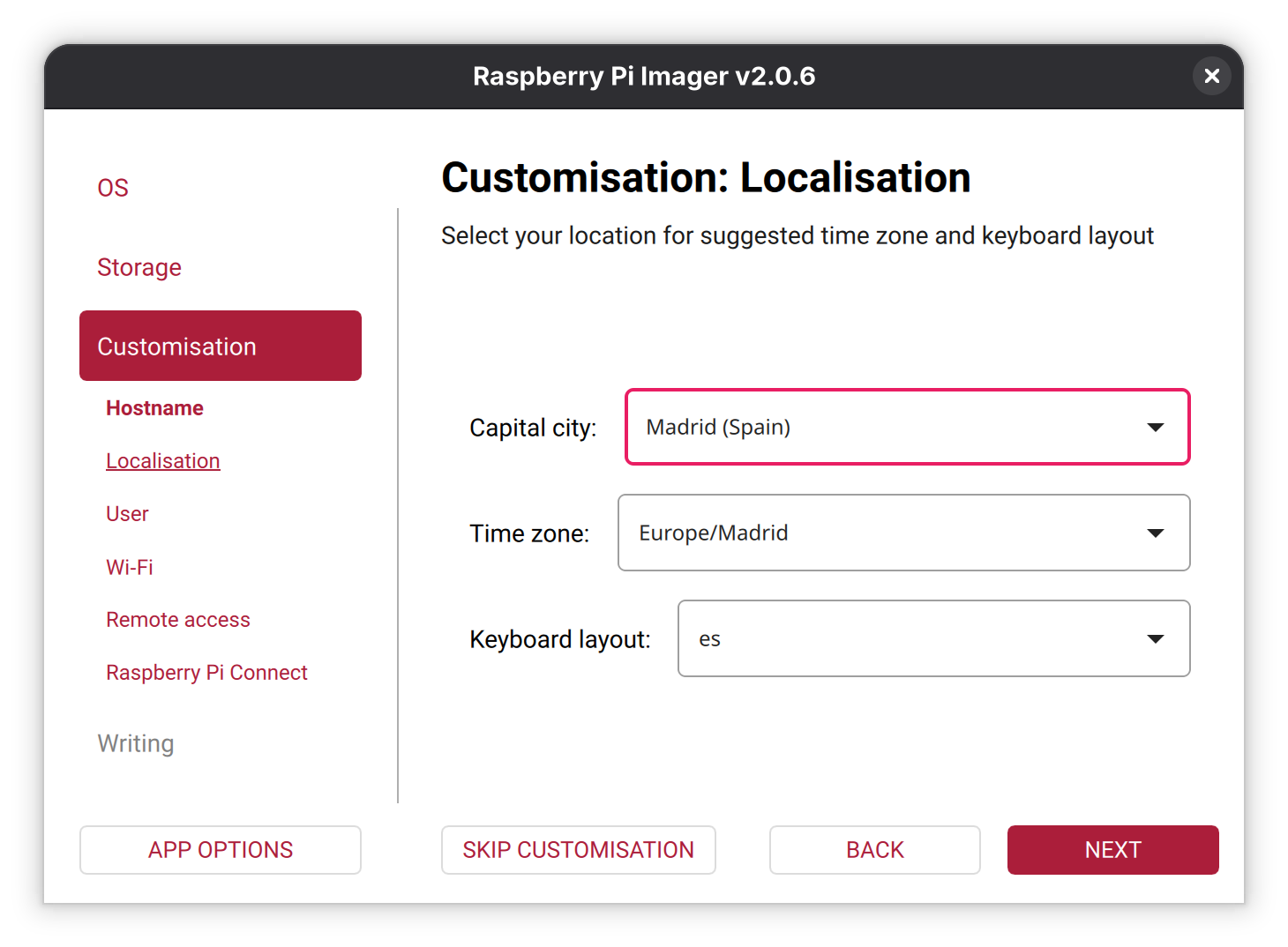Go to the OS step in sidebar

pos(113,188)
